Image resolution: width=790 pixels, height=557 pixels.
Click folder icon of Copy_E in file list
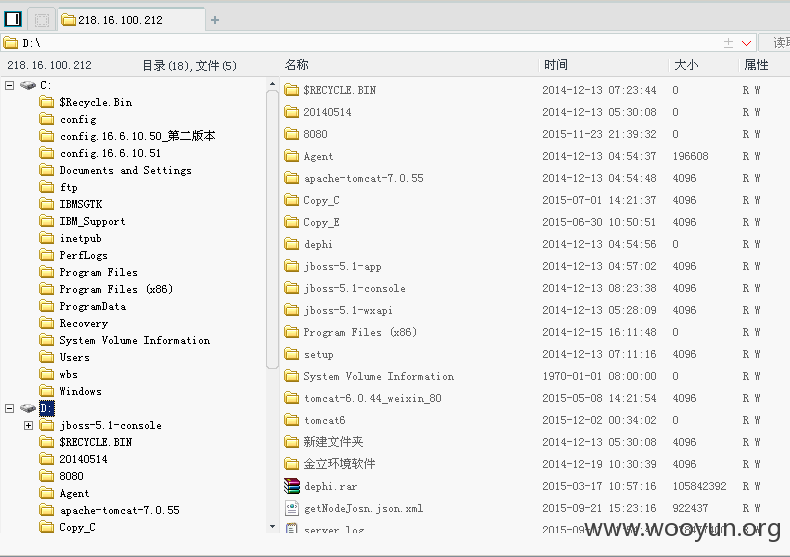tap(292, 222)
